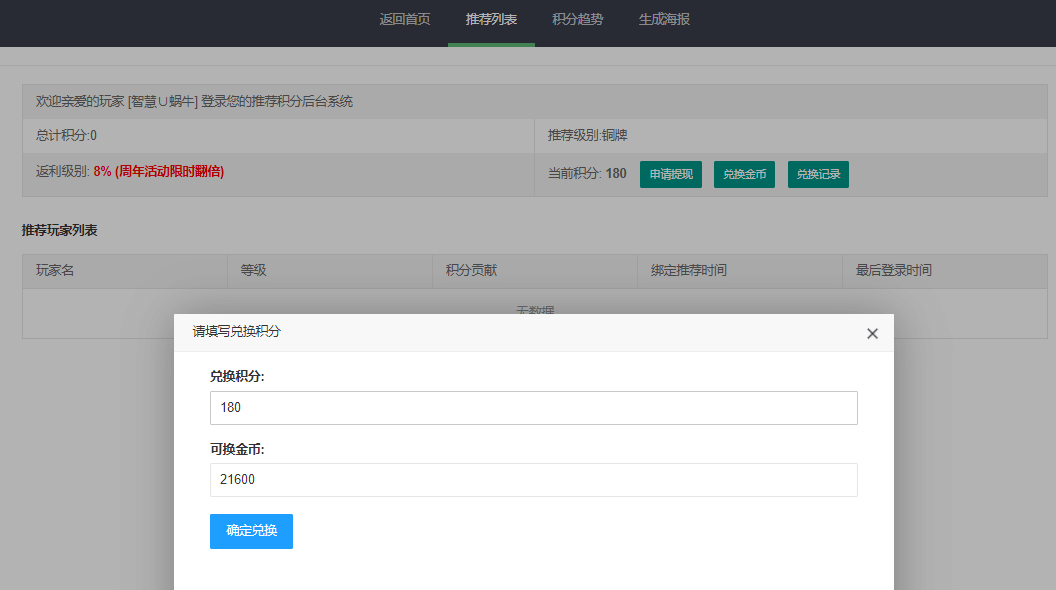Click the 最后登录时间 column header
Viewport: 1056px width, 590px height.
pyautogui.click(x=891, y=270)
